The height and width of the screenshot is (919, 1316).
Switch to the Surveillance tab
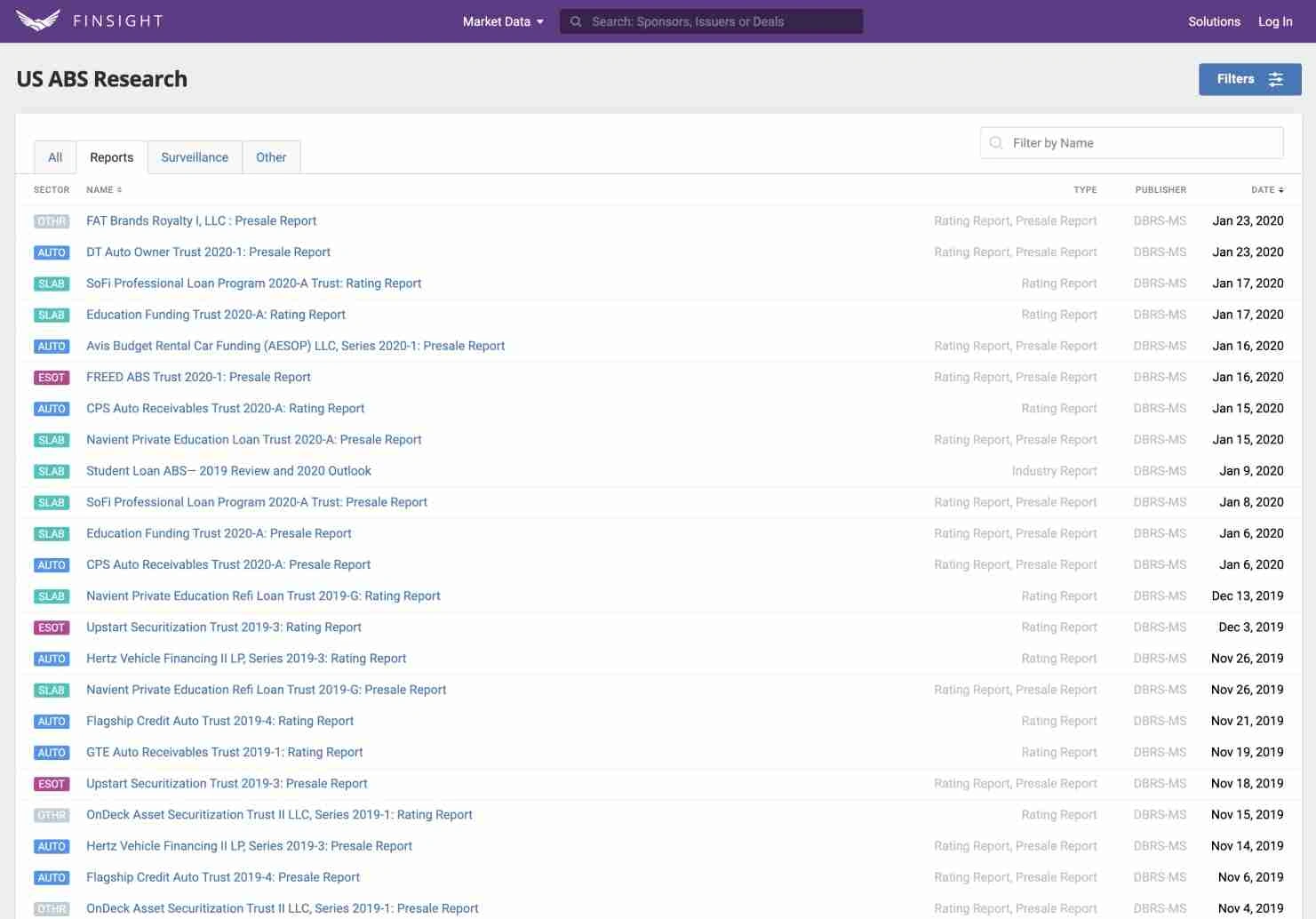[195, 157]
